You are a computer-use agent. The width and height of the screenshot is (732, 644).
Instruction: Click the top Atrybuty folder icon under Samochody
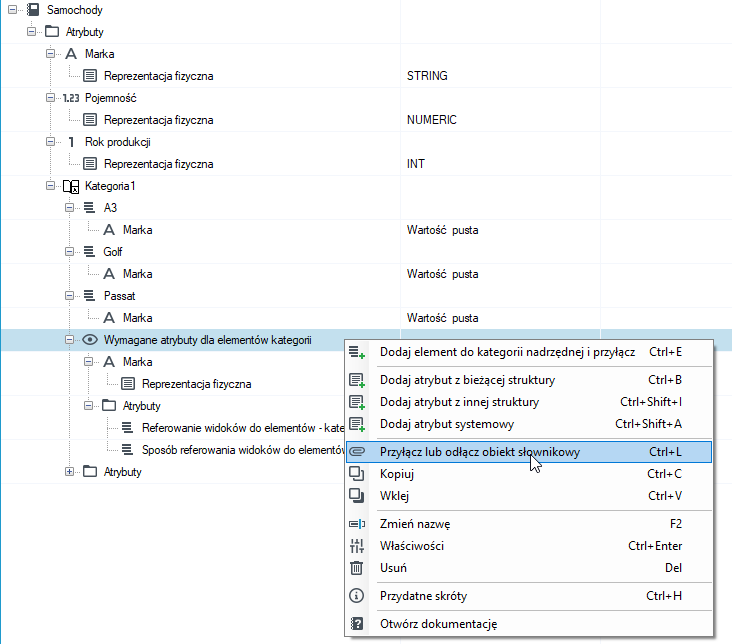(52, 32)
